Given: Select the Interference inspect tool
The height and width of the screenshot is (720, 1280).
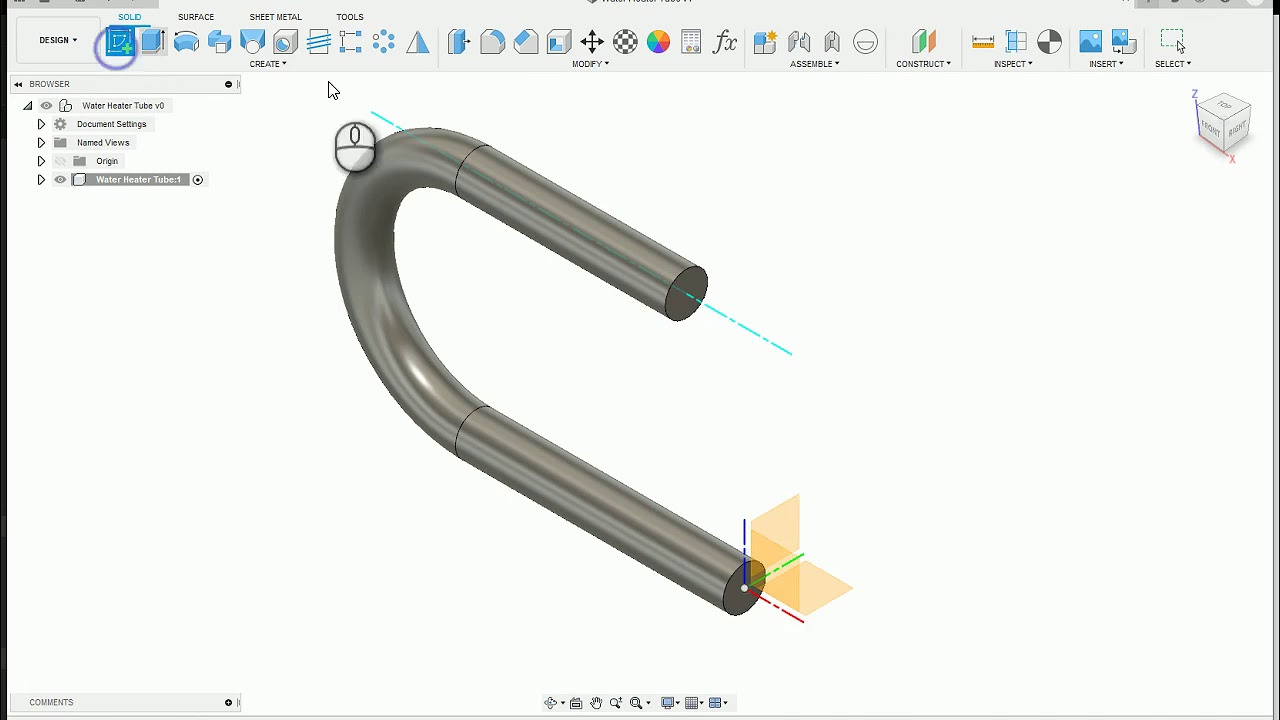Looking at the screenshot, I should pos(1016,42).
